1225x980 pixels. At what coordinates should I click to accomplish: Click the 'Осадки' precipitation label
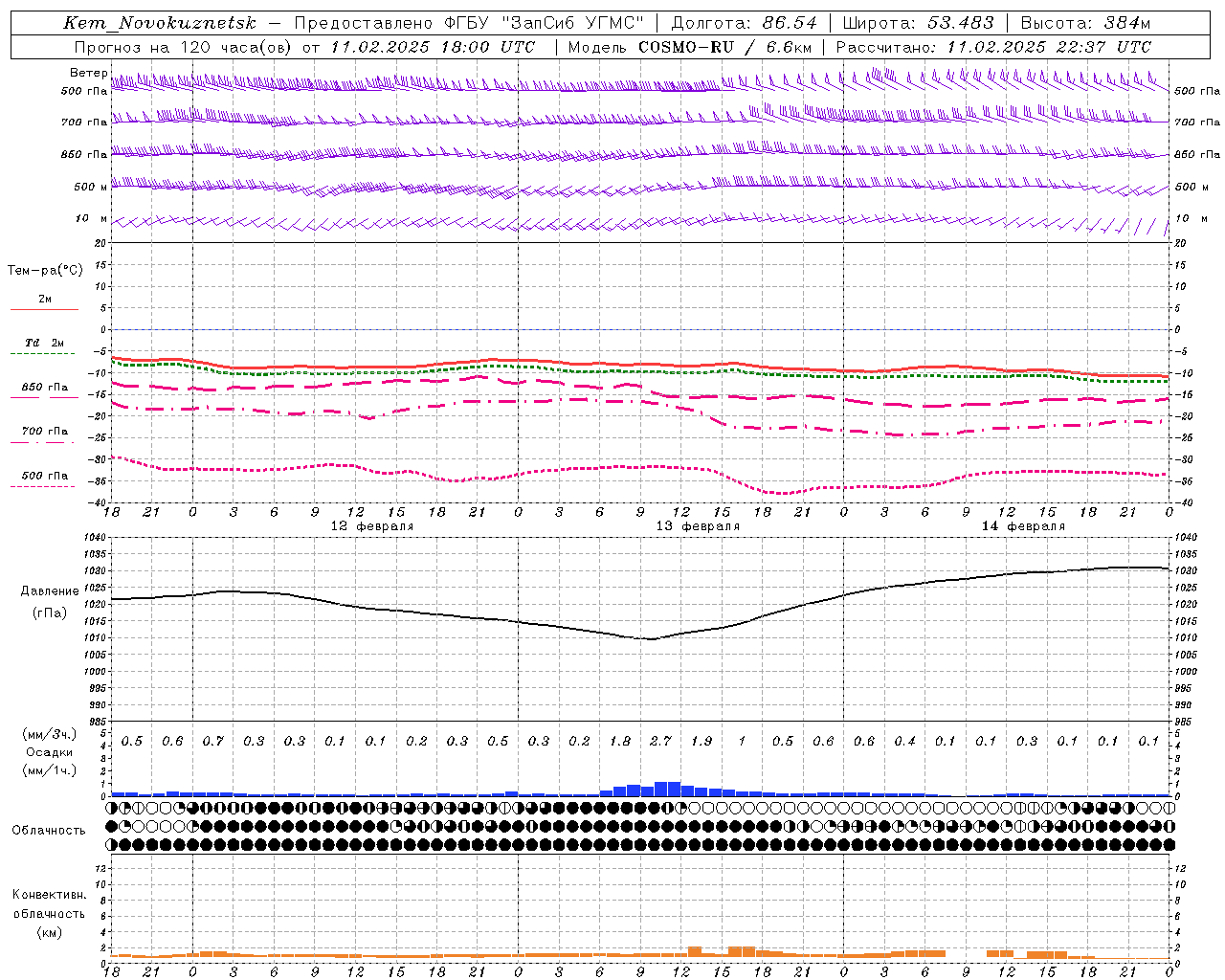coord(50,752)
